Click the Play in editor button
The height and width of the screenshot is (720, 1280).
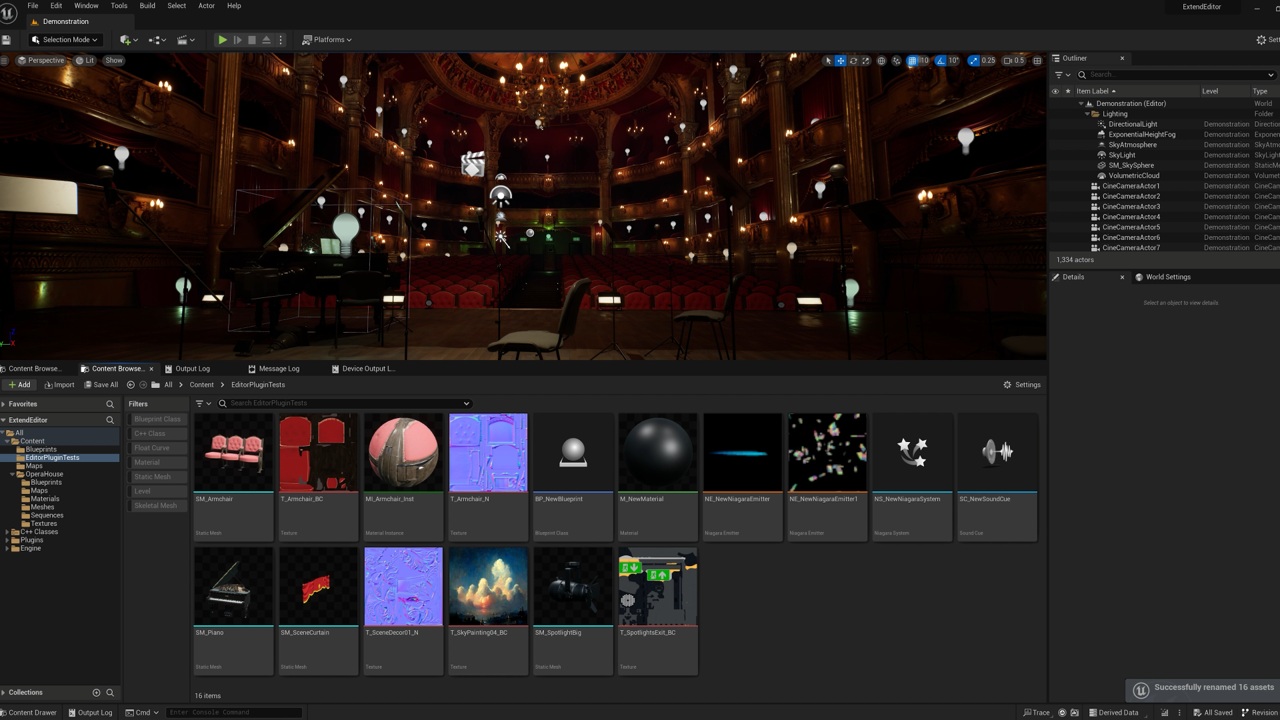pyautogui.click(x=222, y=39)
